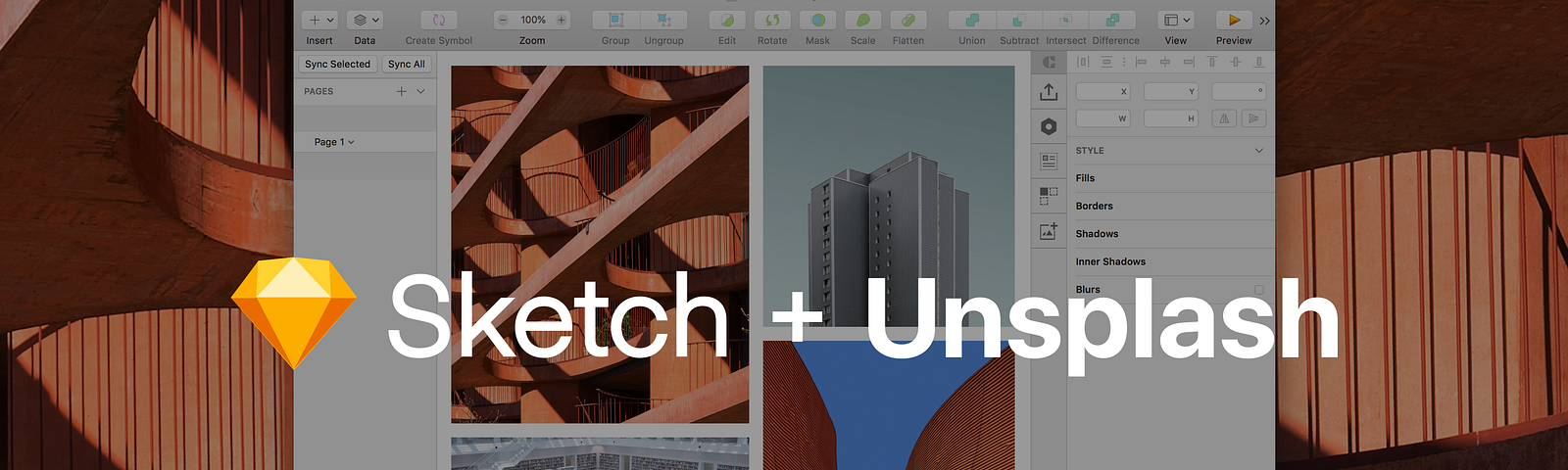The height and width of the screenshot is (470, 1568).
Task: Click the Edit tool icon
Action: (727, 20)
